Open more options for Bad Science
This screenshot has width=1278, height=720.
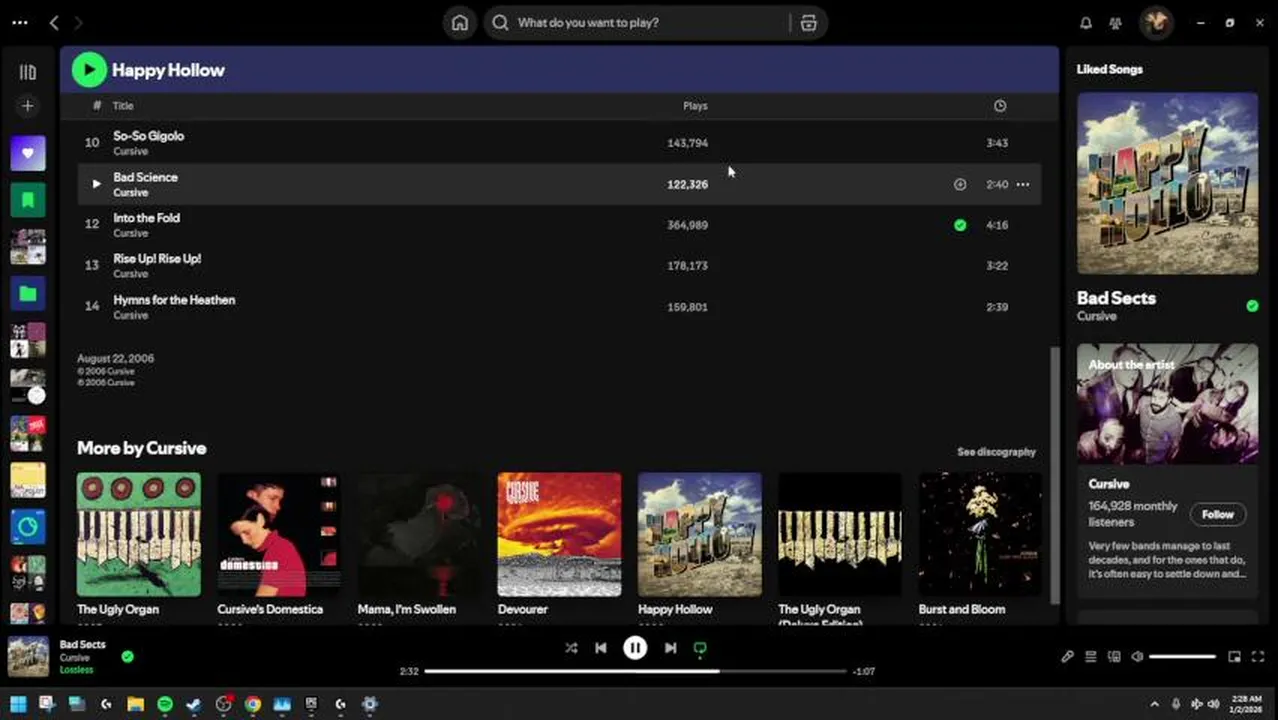click(1023, 184)
